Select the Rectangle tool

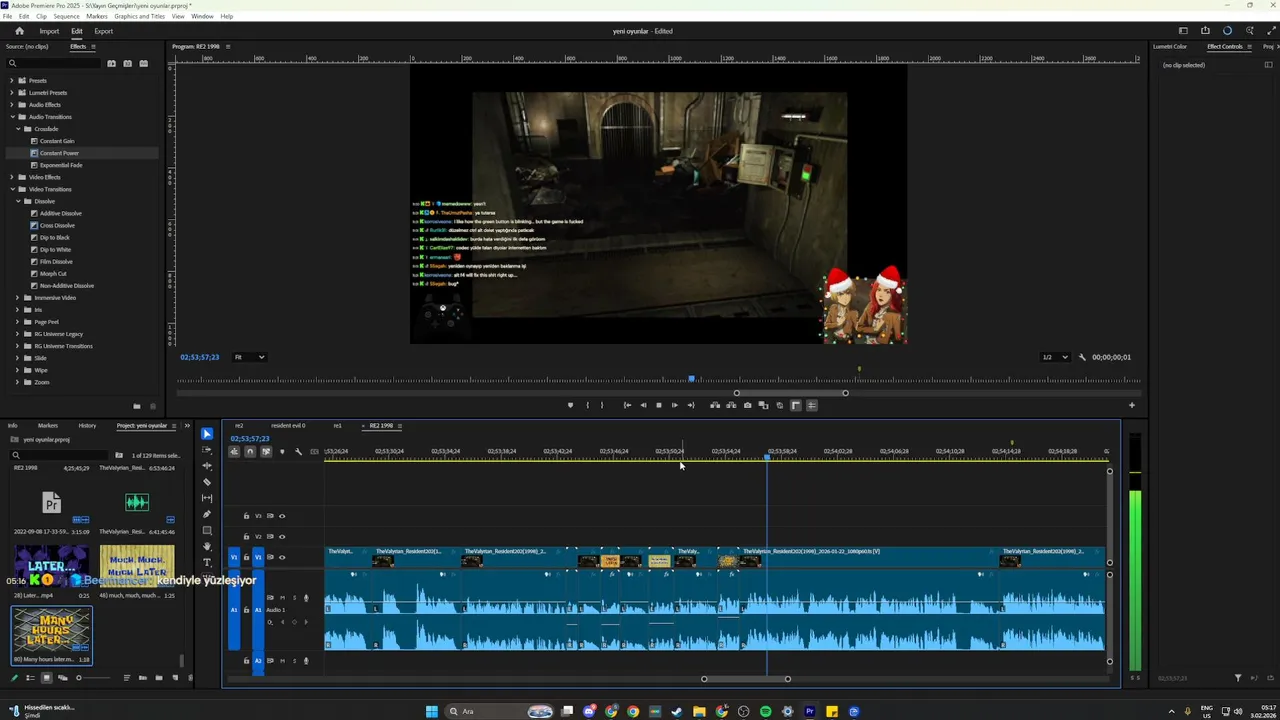[207, 530]
